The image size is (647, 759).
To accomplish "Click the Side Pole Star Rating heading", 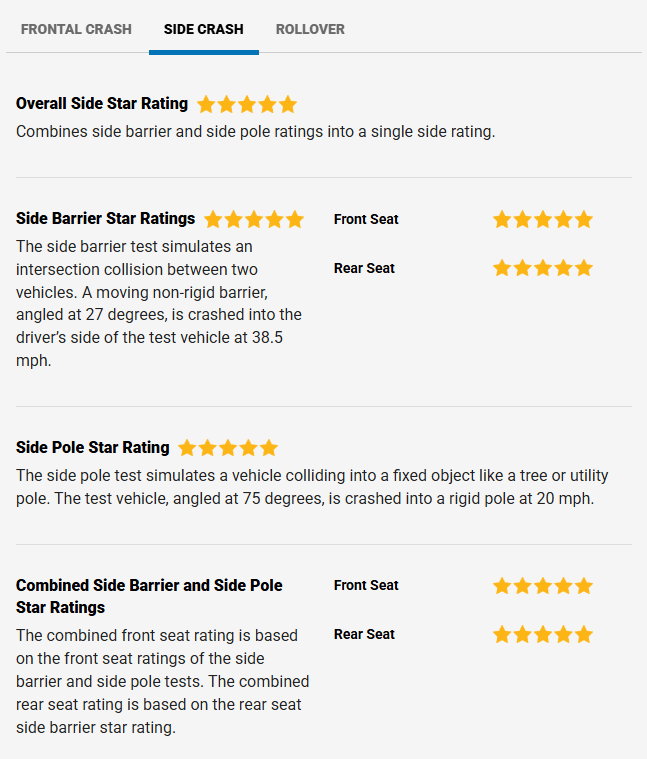I will pyautogui.click(x=93, y=448).
